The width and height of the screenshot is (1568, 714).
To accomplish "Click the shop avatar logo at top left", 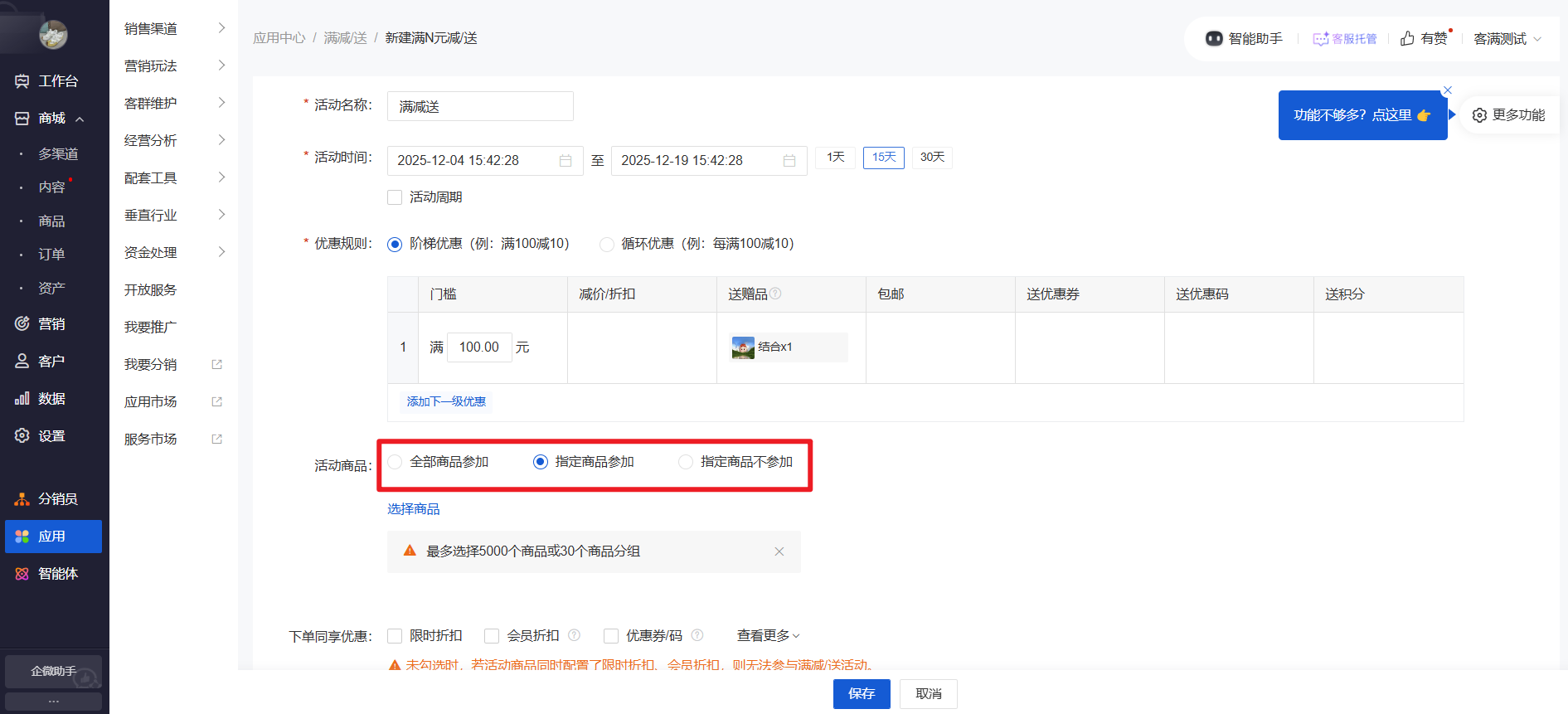I will (54, 35).
